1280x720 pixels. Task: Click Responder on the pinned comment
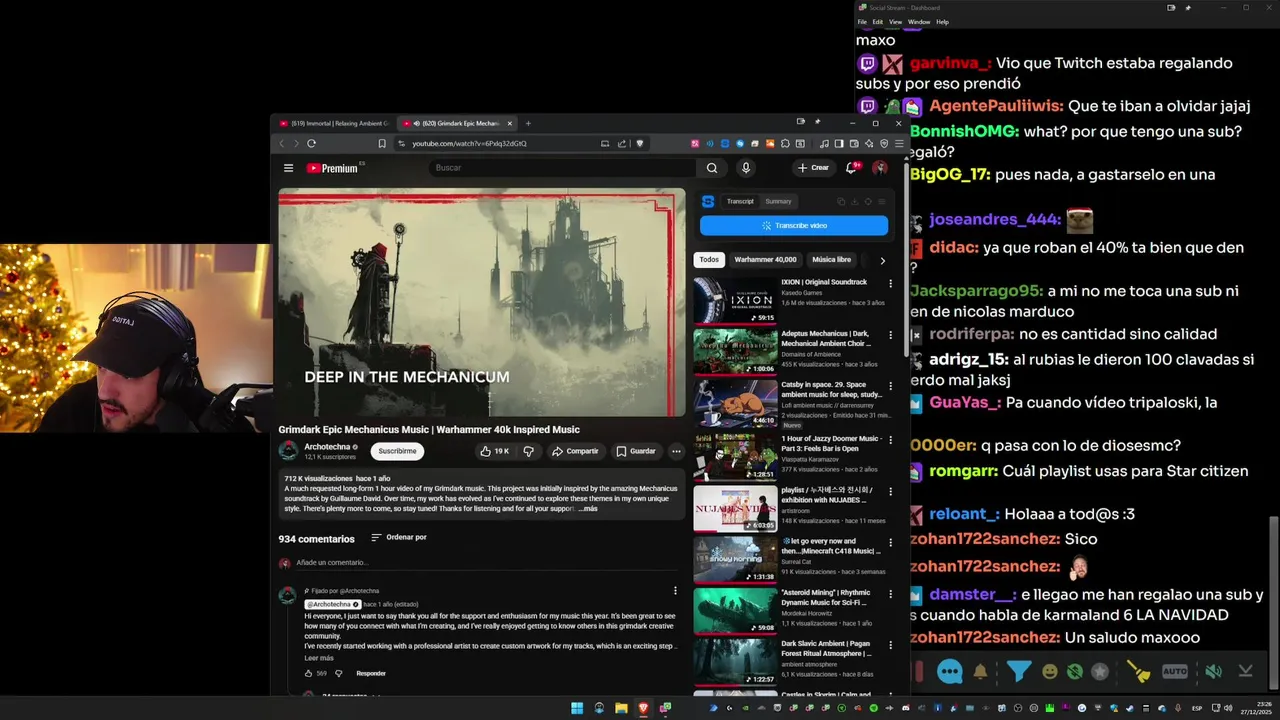371,674
